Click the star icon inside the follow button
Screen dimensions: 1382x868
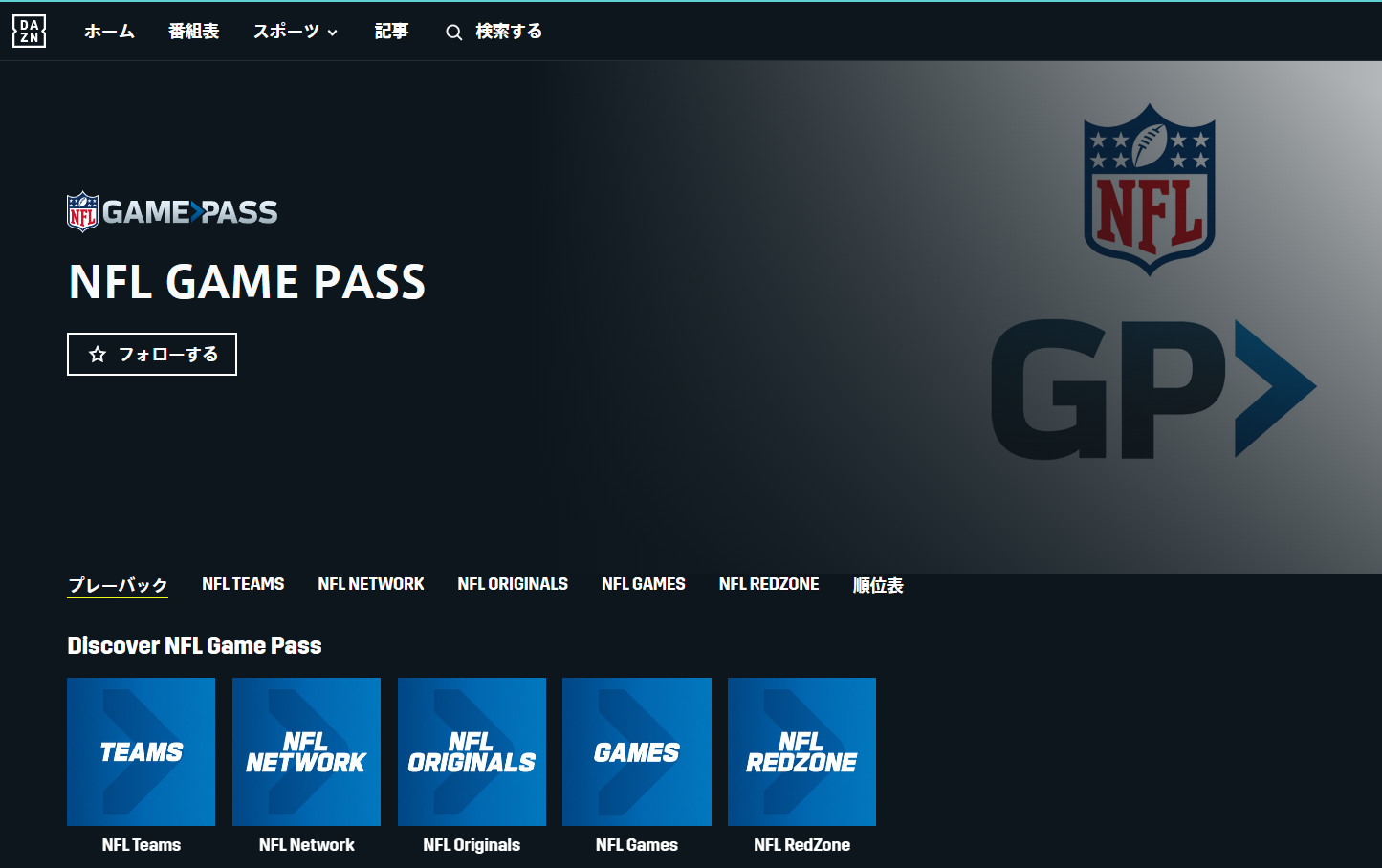[x=97, y=354]
